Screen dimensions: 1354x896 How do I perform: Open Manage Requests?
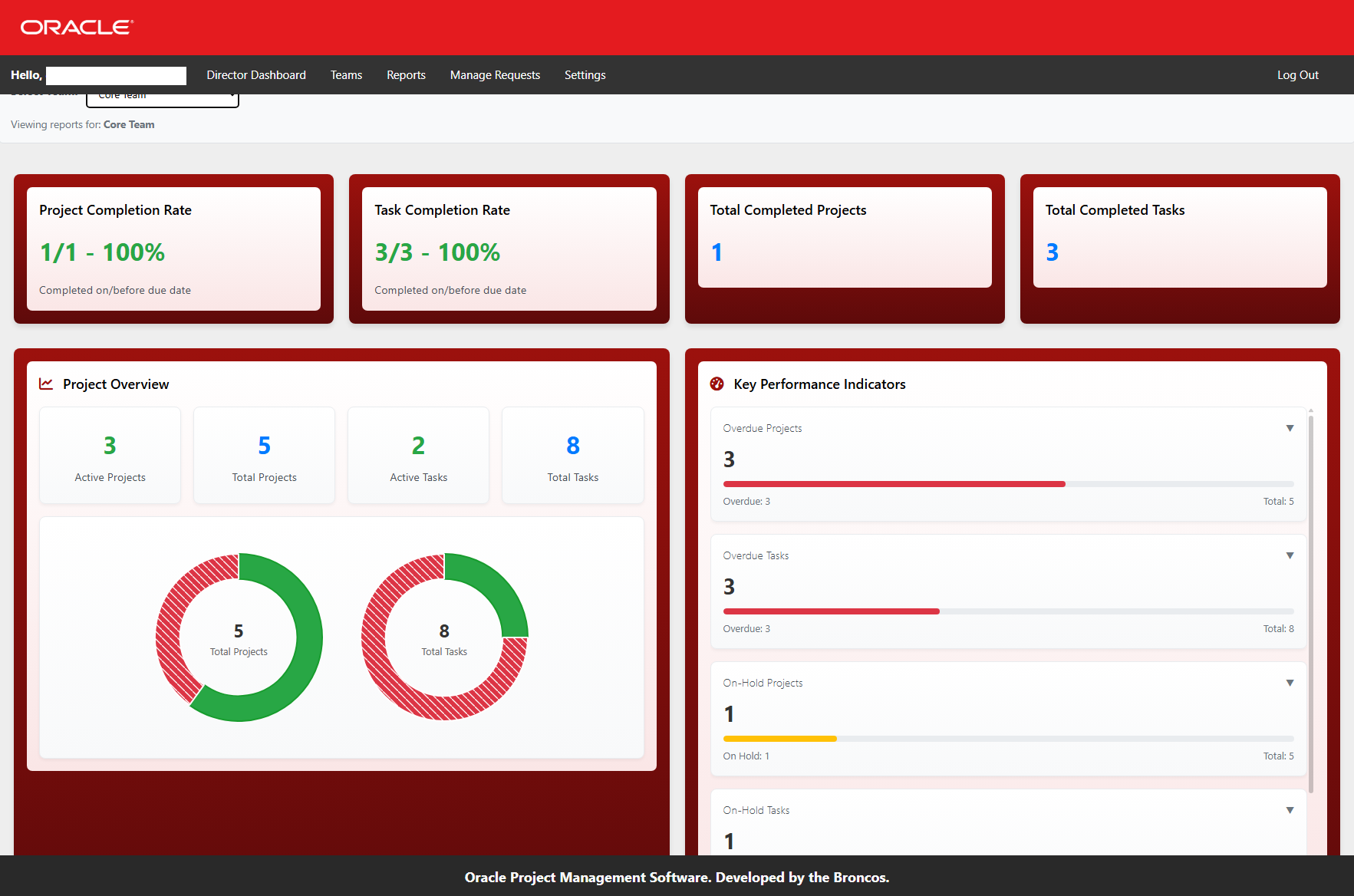[495, 74]
